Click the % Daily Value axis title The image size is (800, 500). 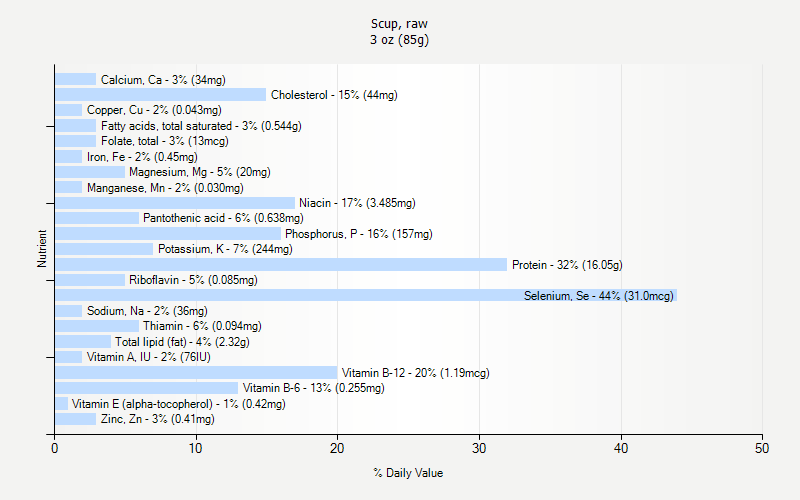pyautogui.click(x=408, y=473)
